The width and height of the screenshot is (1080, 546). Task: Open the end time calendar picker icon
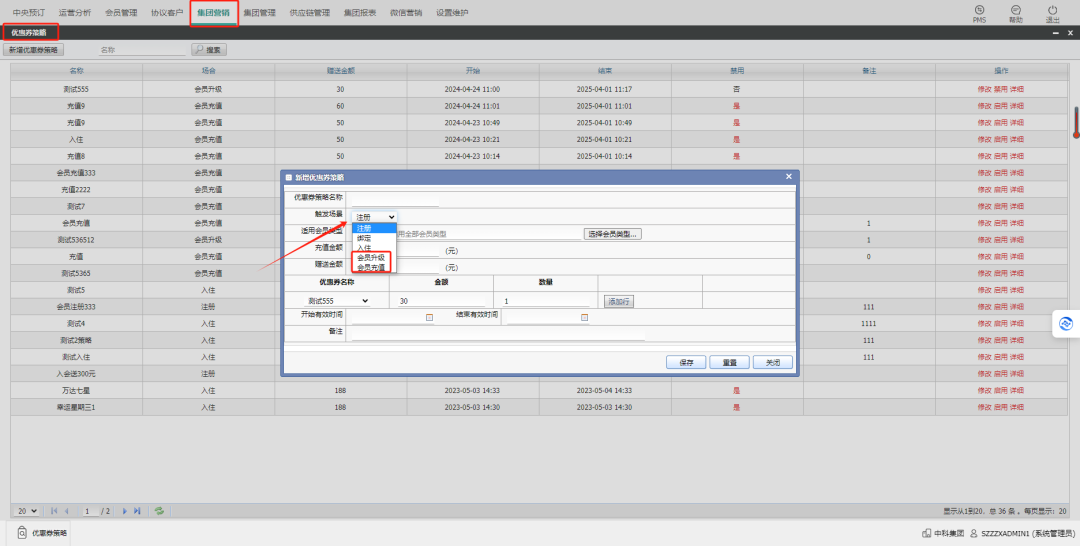coord(584,317)
